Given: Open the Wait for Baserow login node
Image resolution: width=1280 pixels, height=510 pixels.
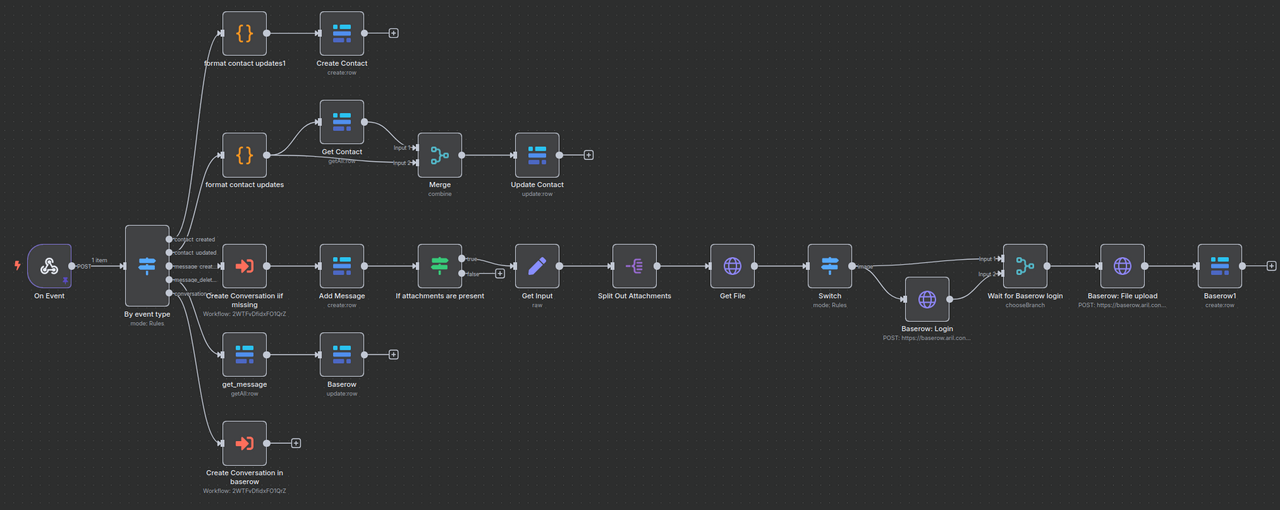Looking at the screenshot, I should (x=1025, y=266).
